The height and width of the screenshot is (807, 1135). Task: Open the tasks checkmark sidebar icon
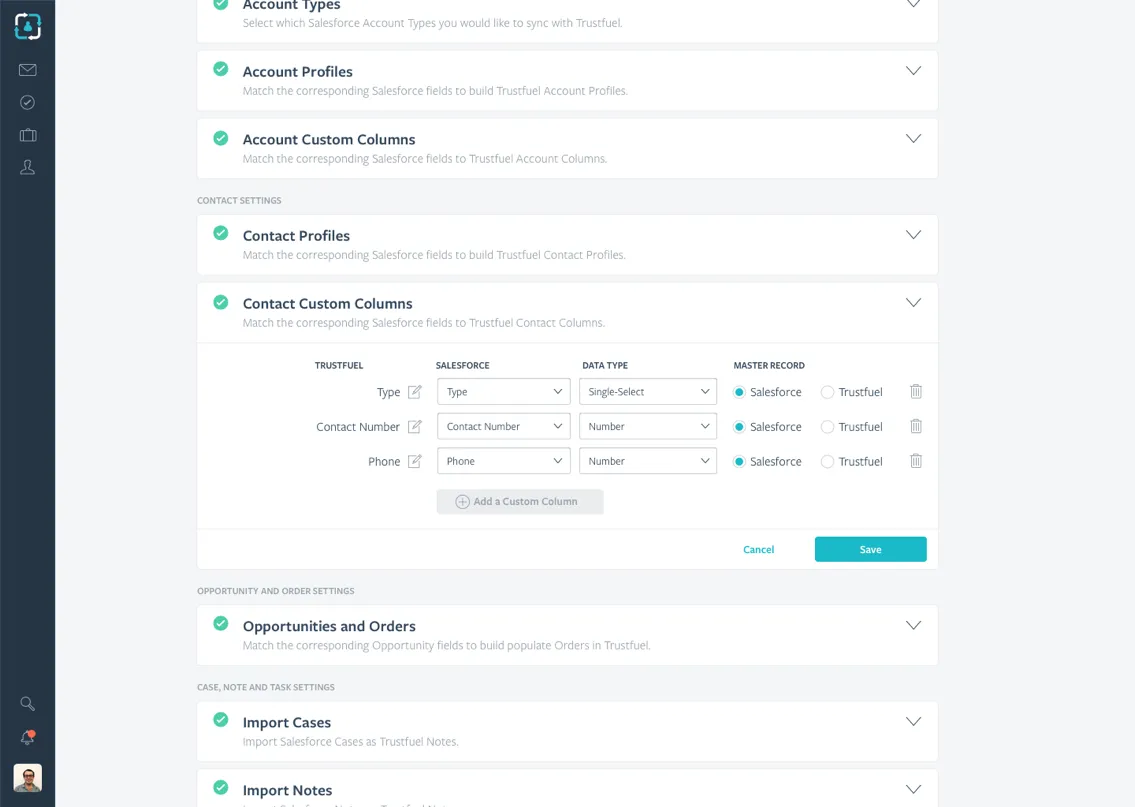point(28,103)
